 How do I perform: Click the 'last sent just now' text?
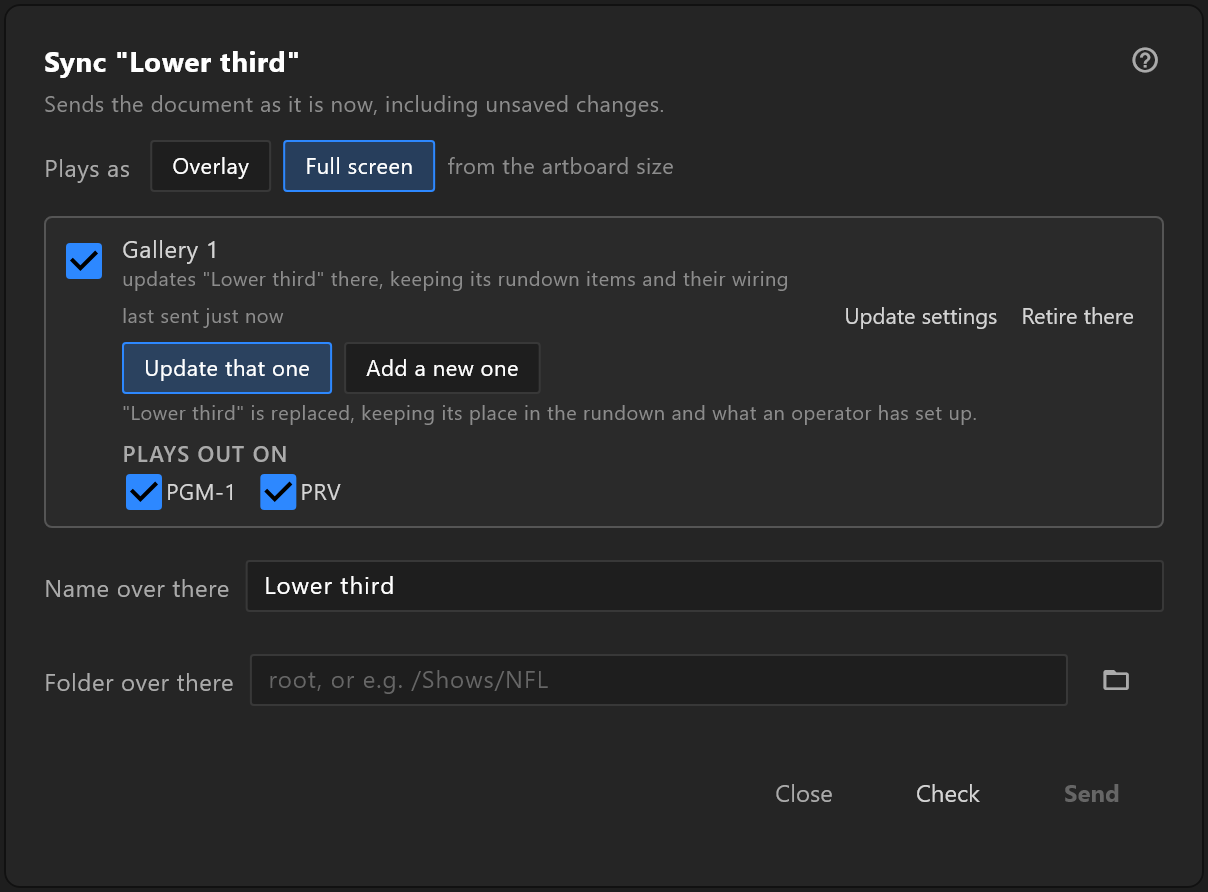click(x=203, y=317)
